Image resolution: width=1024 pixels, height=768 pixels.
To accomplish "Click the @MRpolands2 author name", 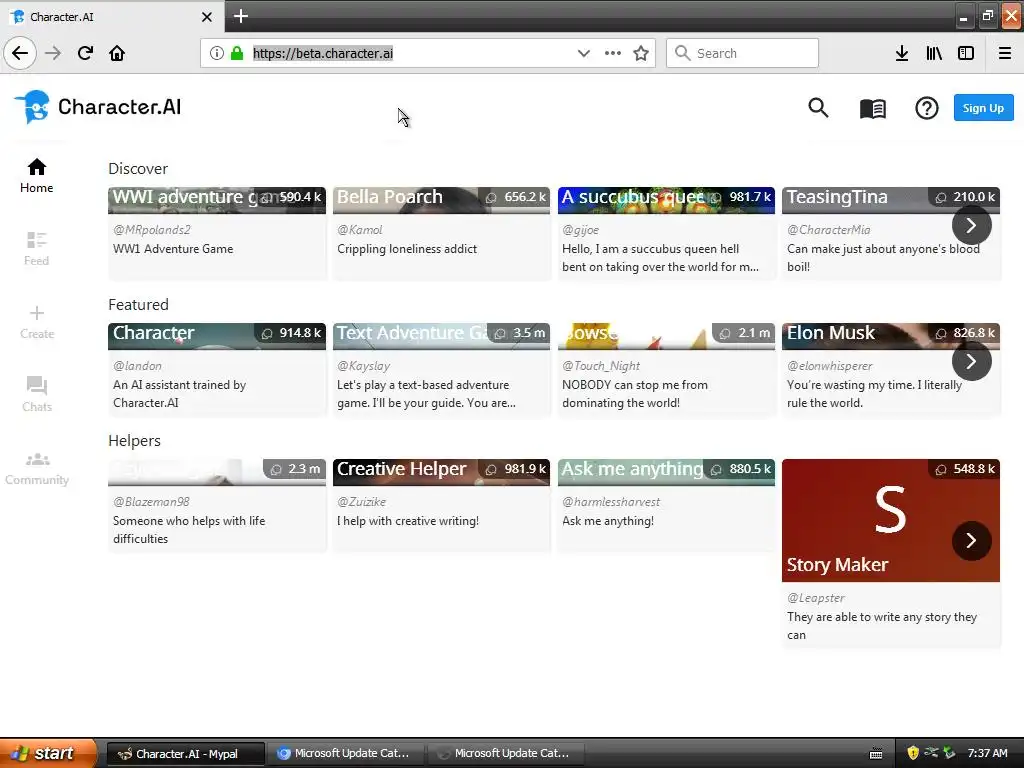I will click(x=152, y=230).
